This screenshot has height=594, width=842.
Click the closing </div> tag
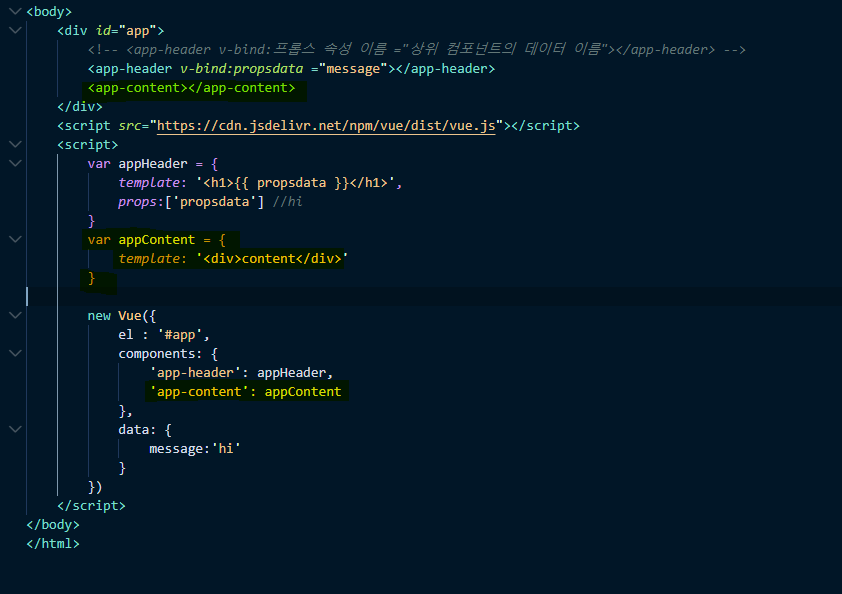coord(80,106)
